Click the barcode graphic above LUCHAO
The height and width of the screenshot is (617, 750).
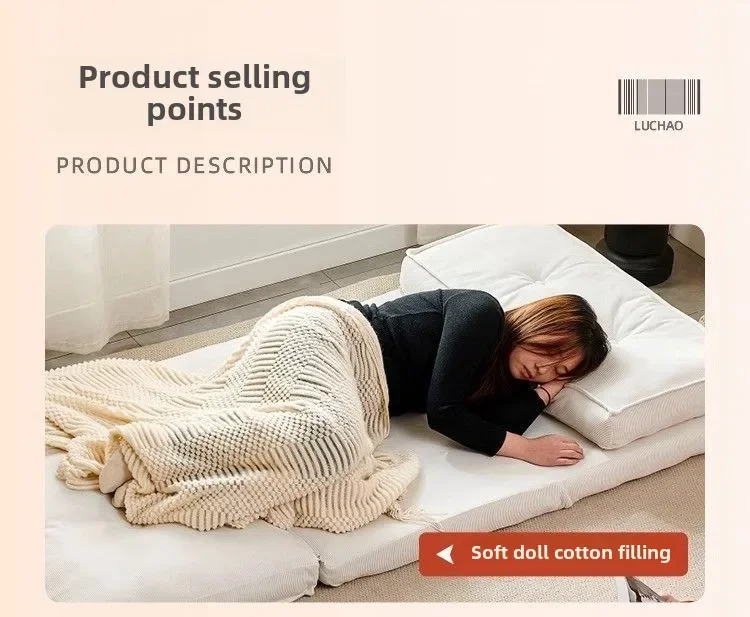(659, 97)
